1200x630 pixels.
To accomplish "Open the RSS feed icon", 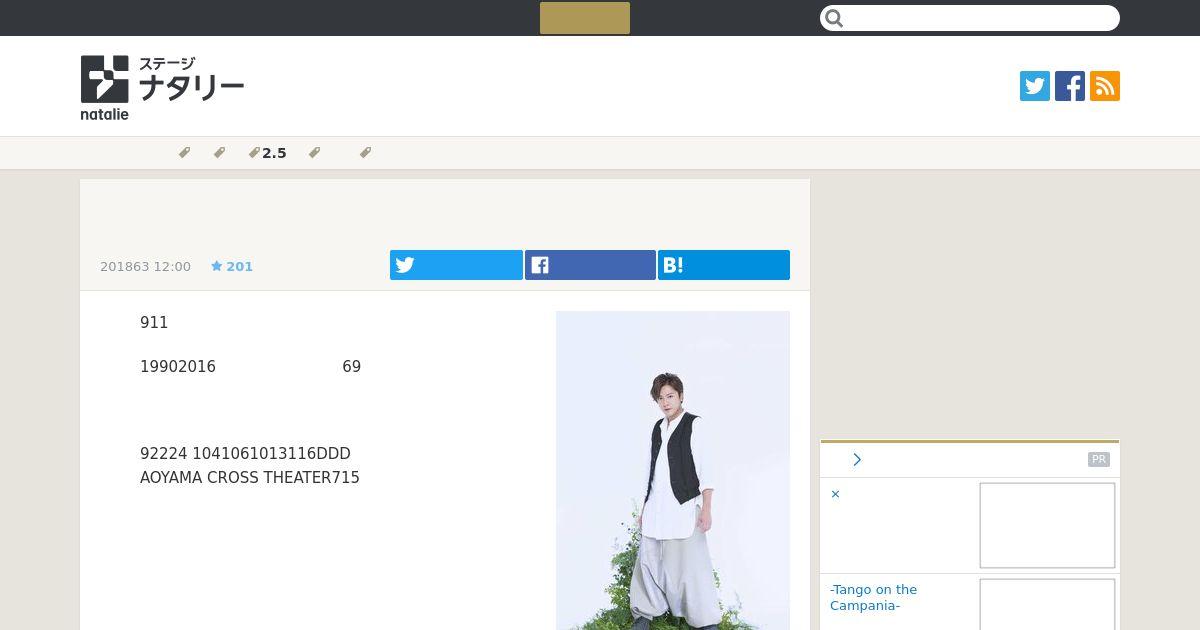I will pyautogui.click(x=1105, y=86).
